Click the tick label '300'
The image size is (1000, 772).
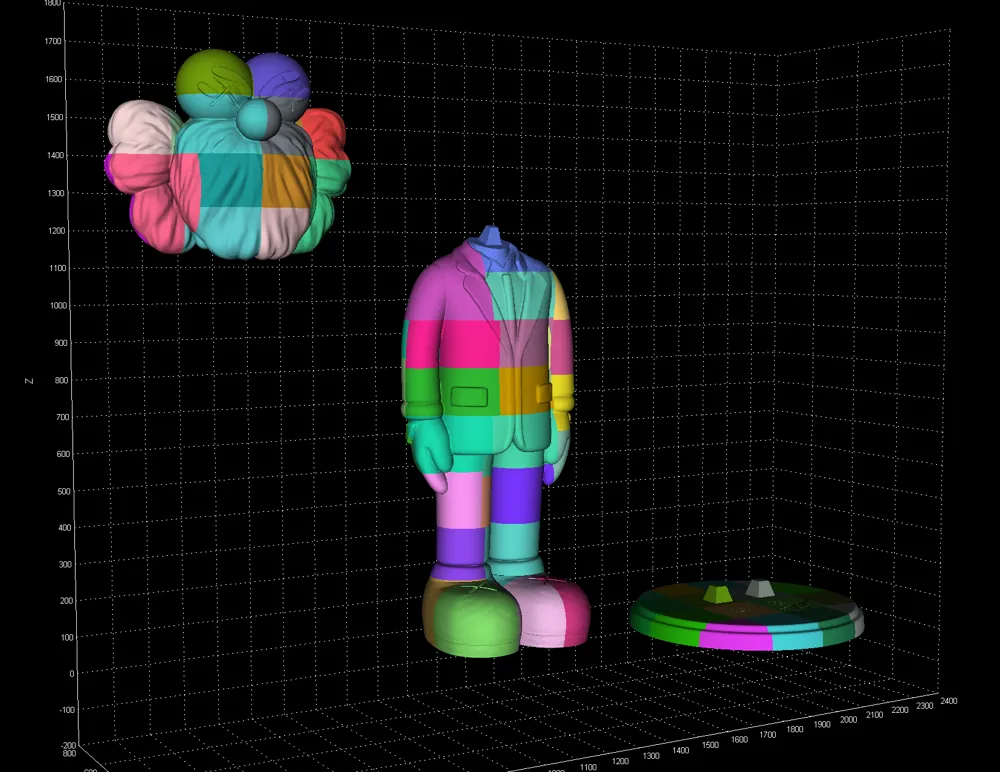pyautogui.click(x=66, y=564)
